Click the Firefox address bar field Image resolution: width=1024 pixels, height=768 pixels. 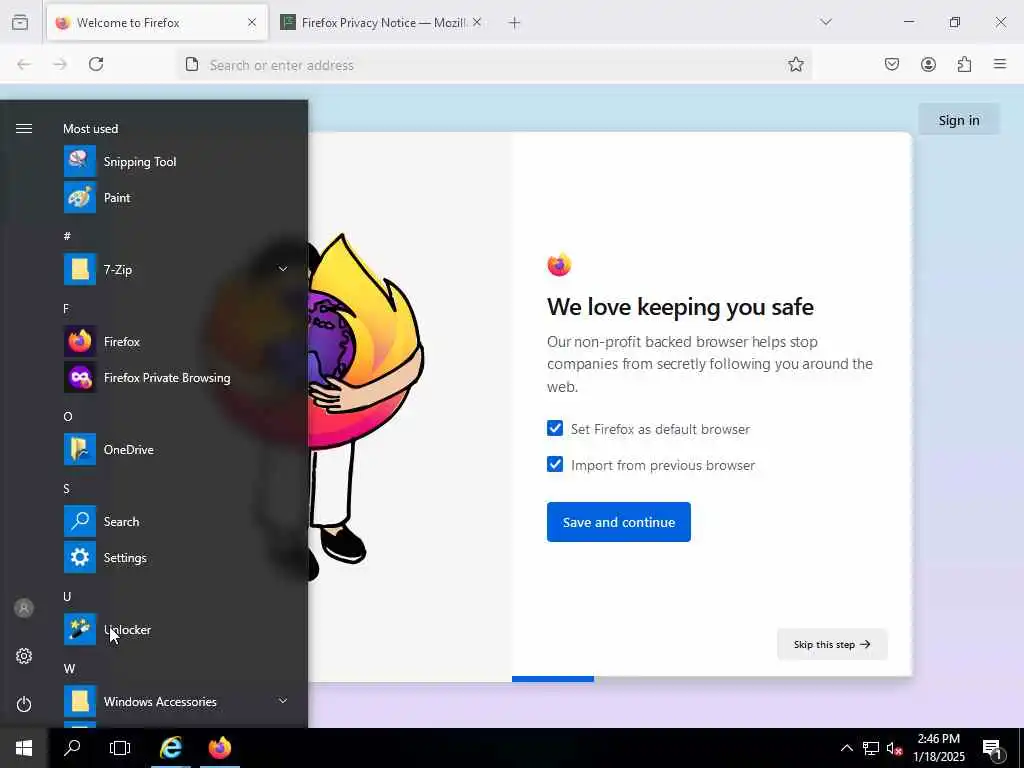pyautogui.click(x=494, y=65)
